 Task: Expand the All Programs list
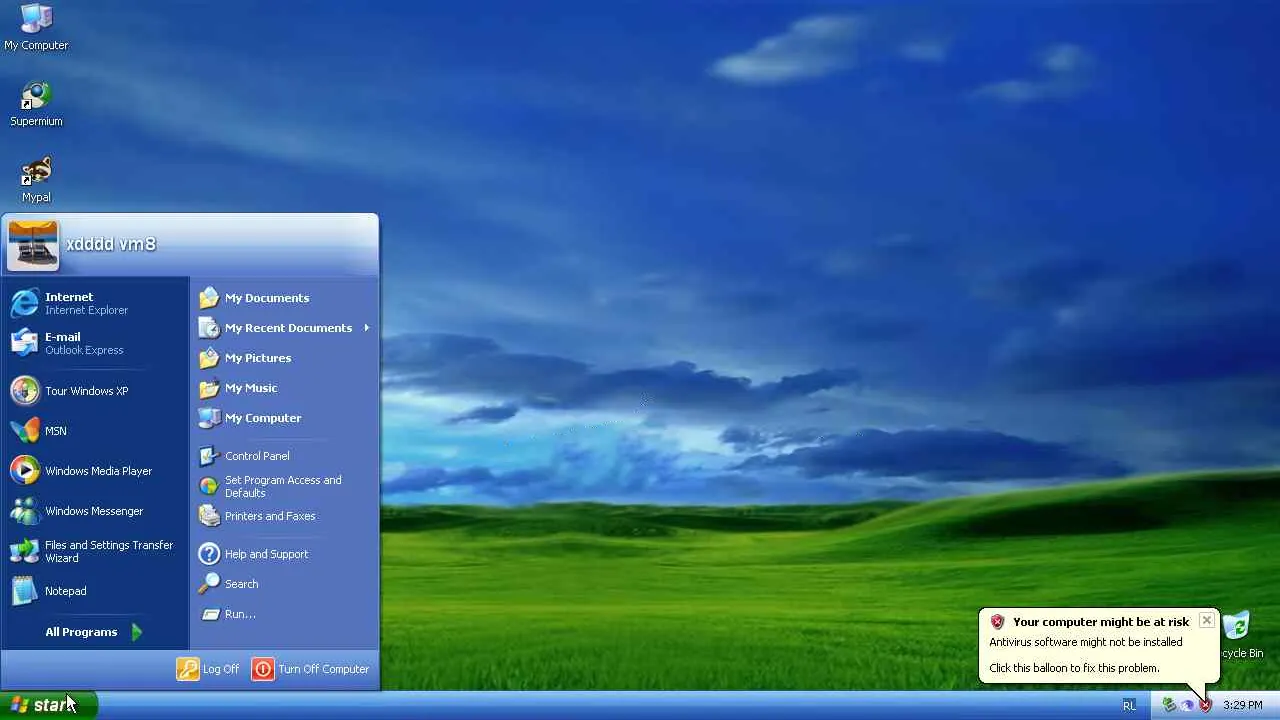94,632
